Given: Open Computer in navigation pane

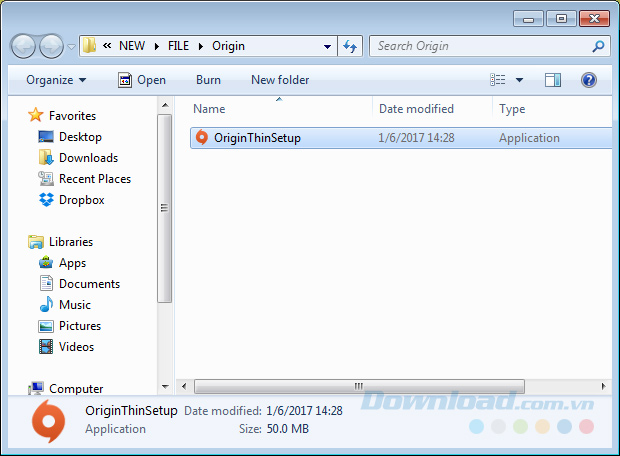Looking at the screenshot, I should (76, 389).
